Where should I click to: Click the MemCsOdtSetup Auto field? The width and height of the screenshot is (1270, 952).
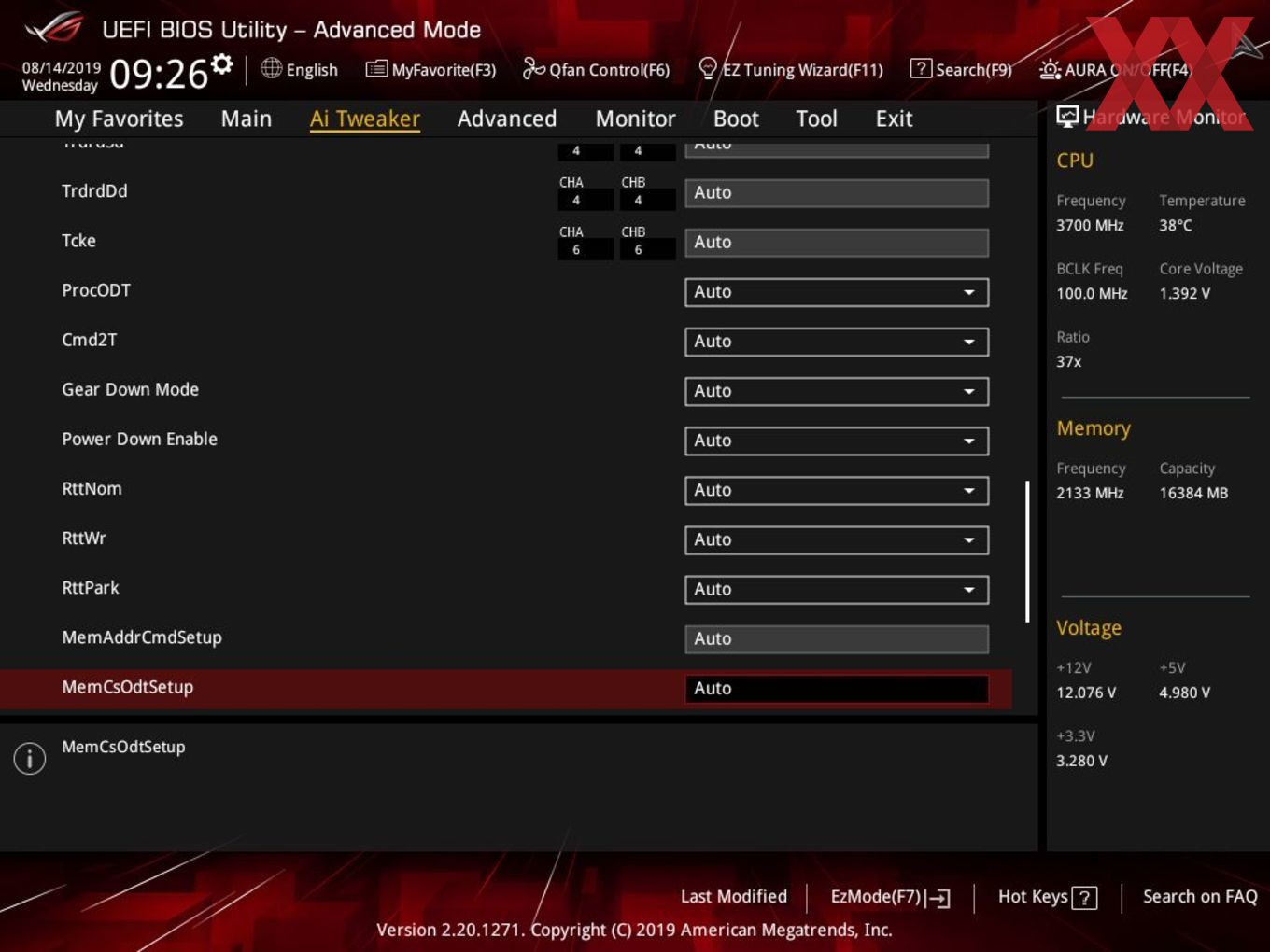837,689
